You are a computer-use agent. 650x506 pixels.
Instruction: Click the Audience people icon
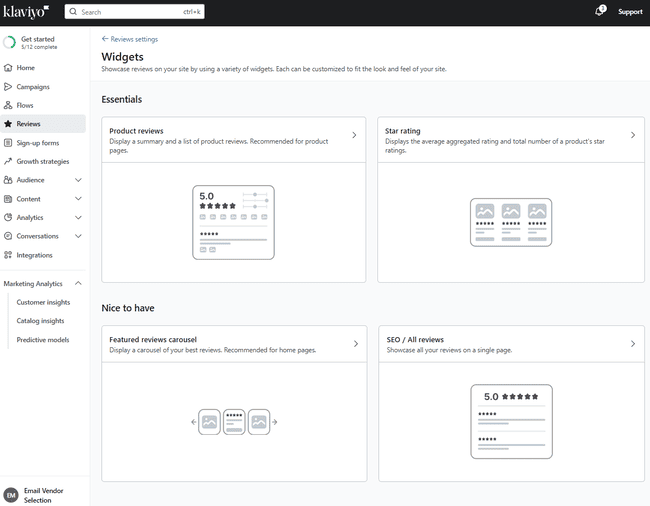coord(8,180)
